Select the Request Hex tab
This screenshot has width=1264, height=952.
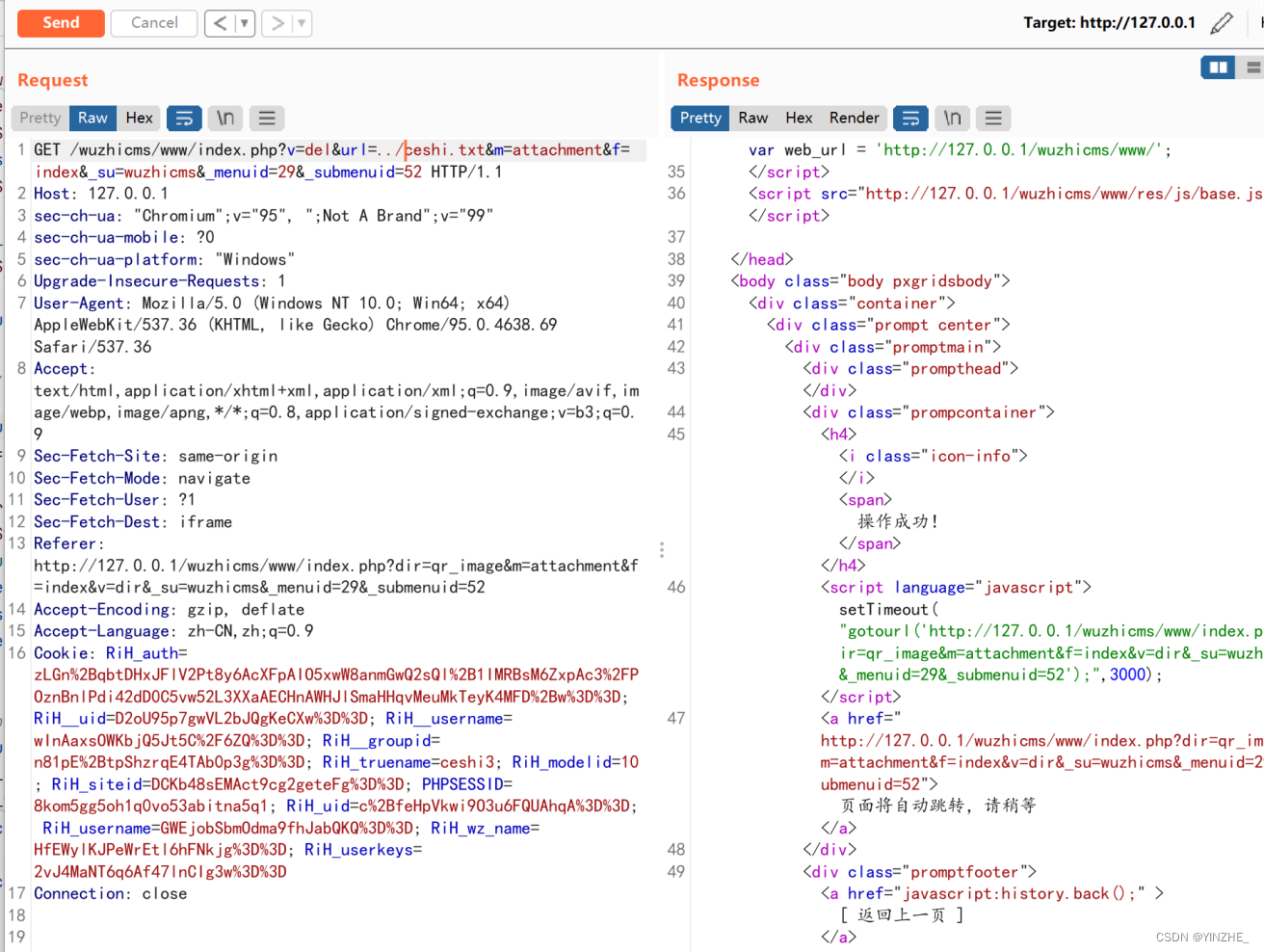[139, 118]
